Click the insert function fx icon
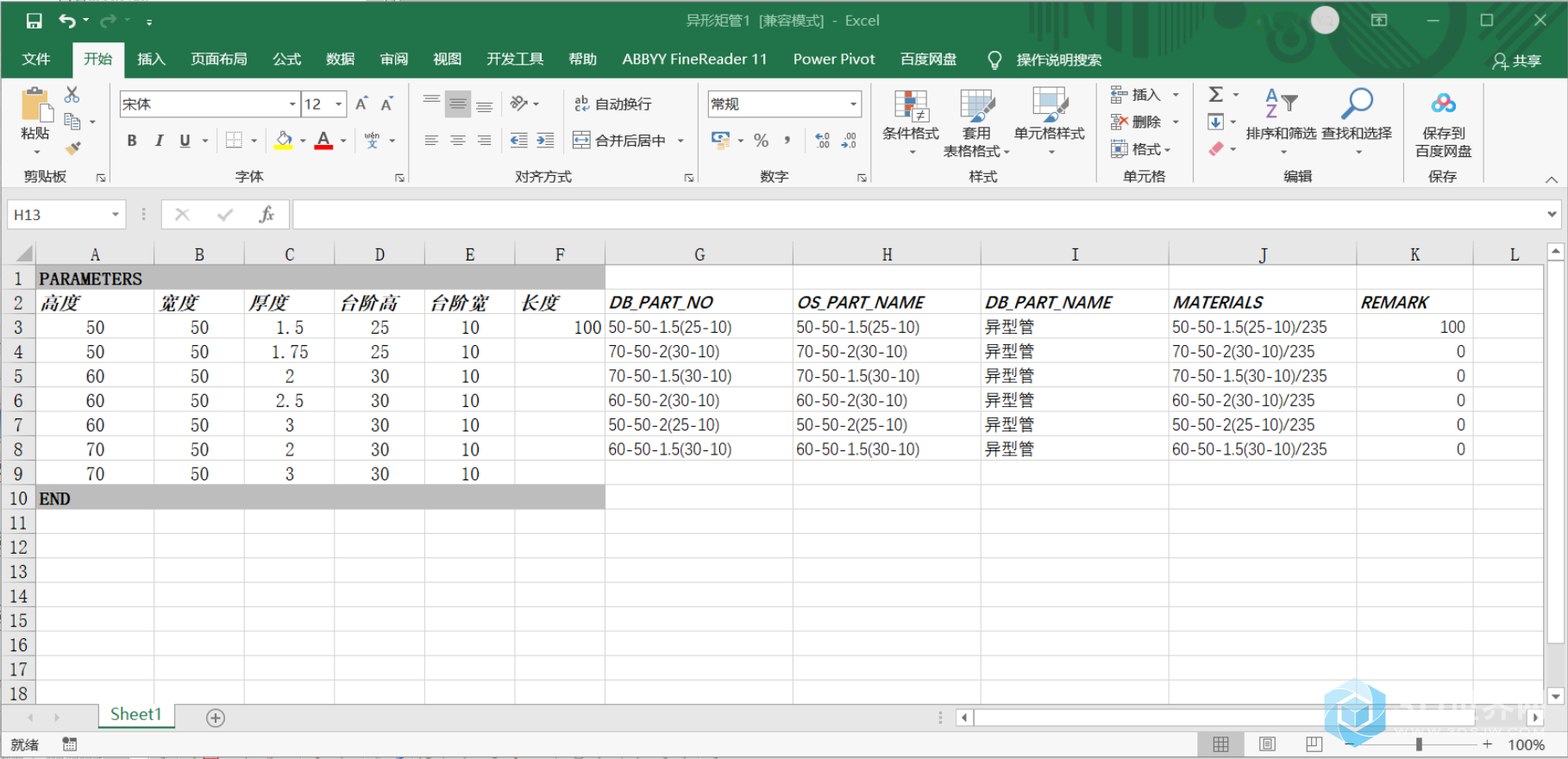The width and height of the screenshot is (1568, 759). [267, 215]
